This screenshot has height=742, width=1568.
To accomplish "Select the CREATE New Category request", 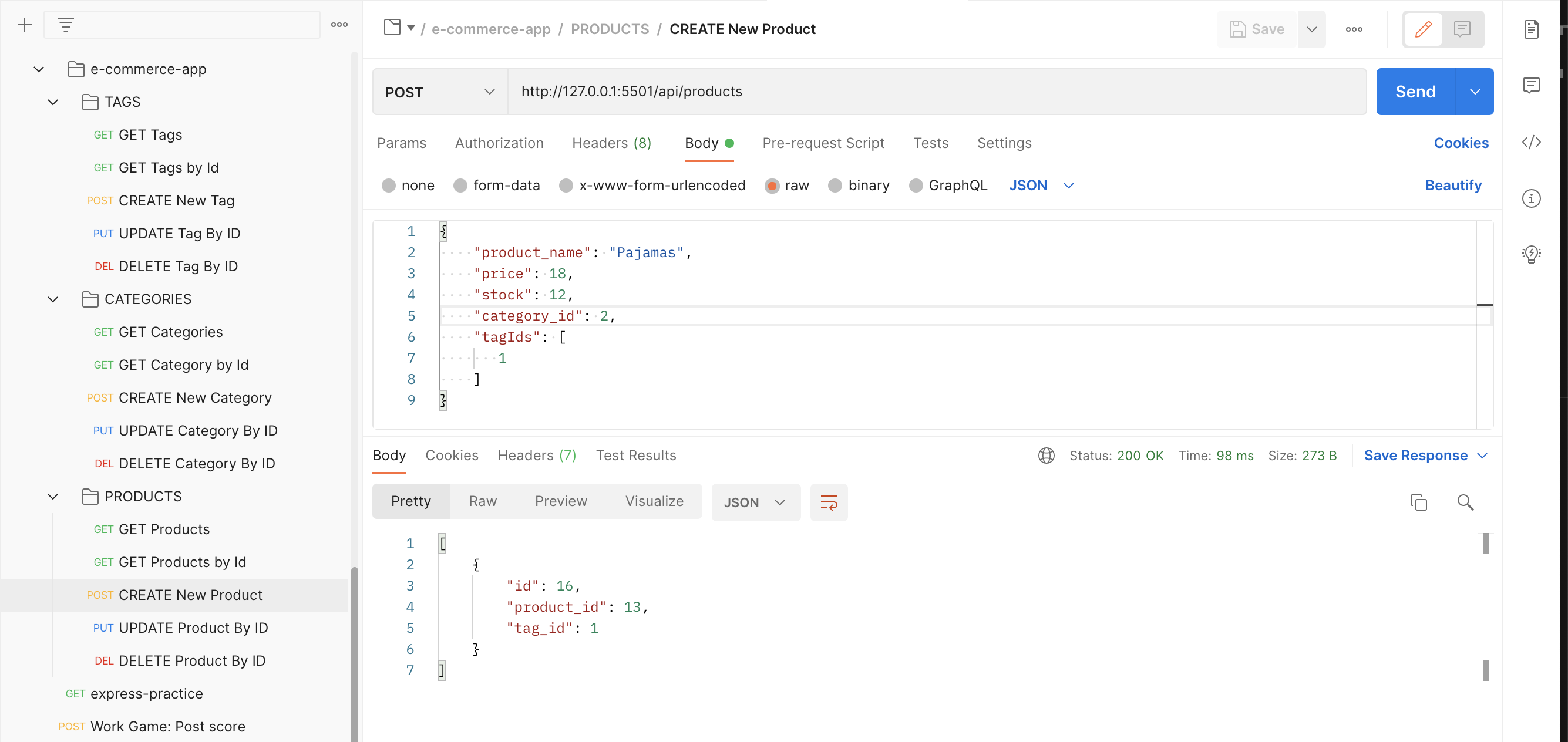I will click(195, 397).
